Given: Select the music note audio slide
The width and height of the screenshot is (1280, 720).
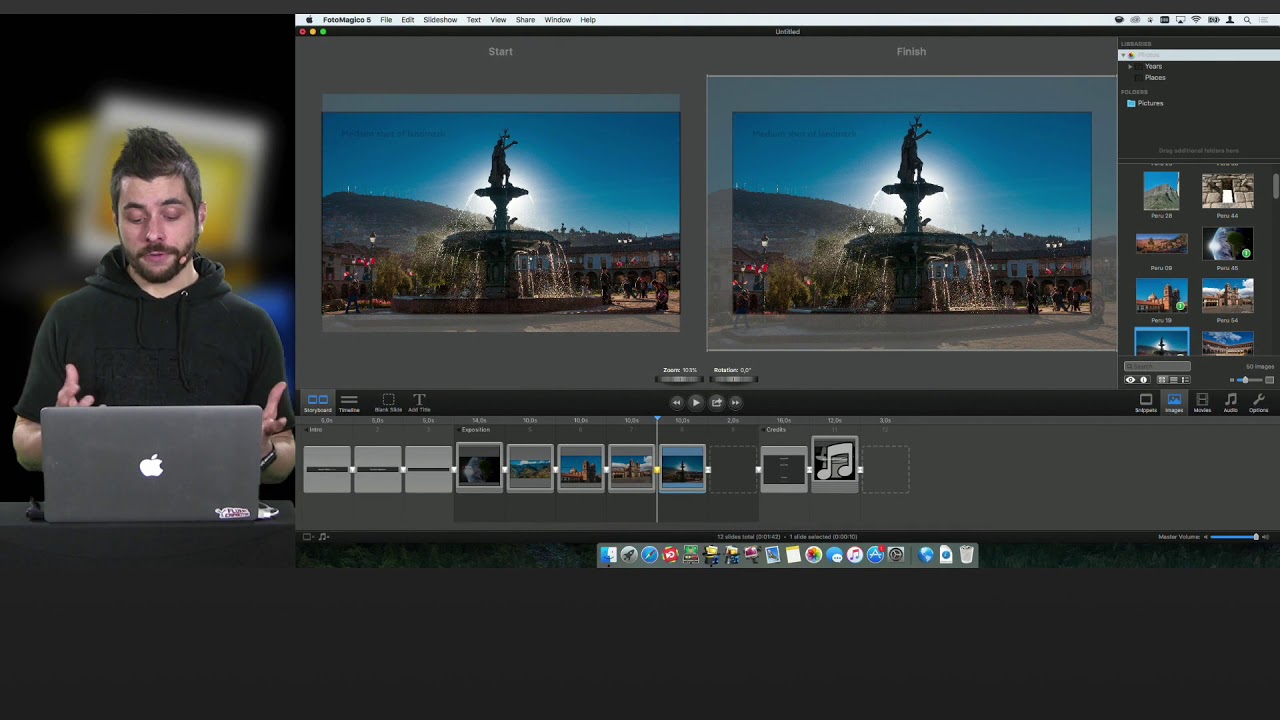Looking at the screenshot, I should pyautogui.click(x=835, y=464).
